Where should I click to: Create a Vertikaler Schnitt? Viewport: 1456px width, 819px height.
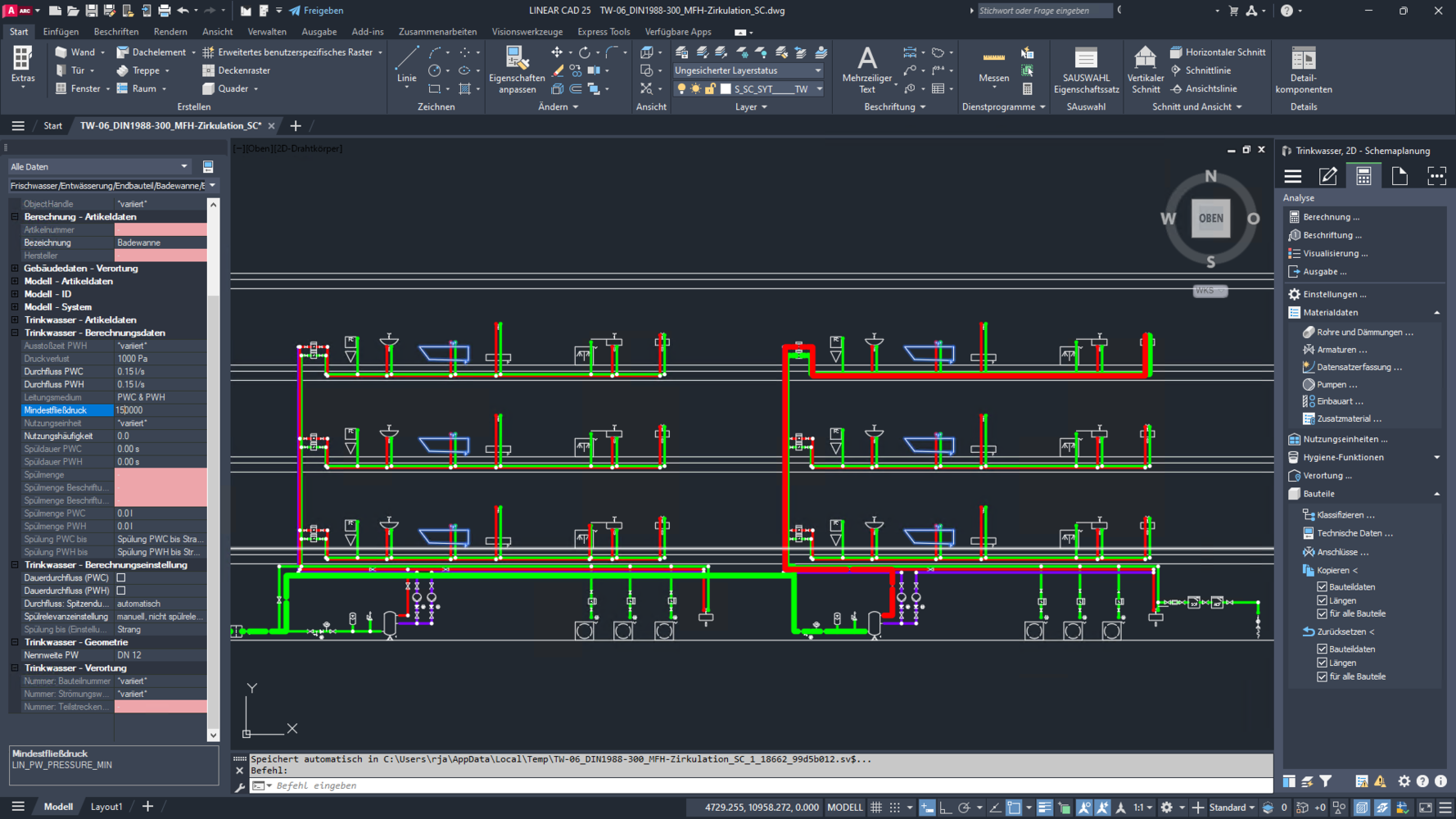pyautogui.click(x=1145, y=70)
